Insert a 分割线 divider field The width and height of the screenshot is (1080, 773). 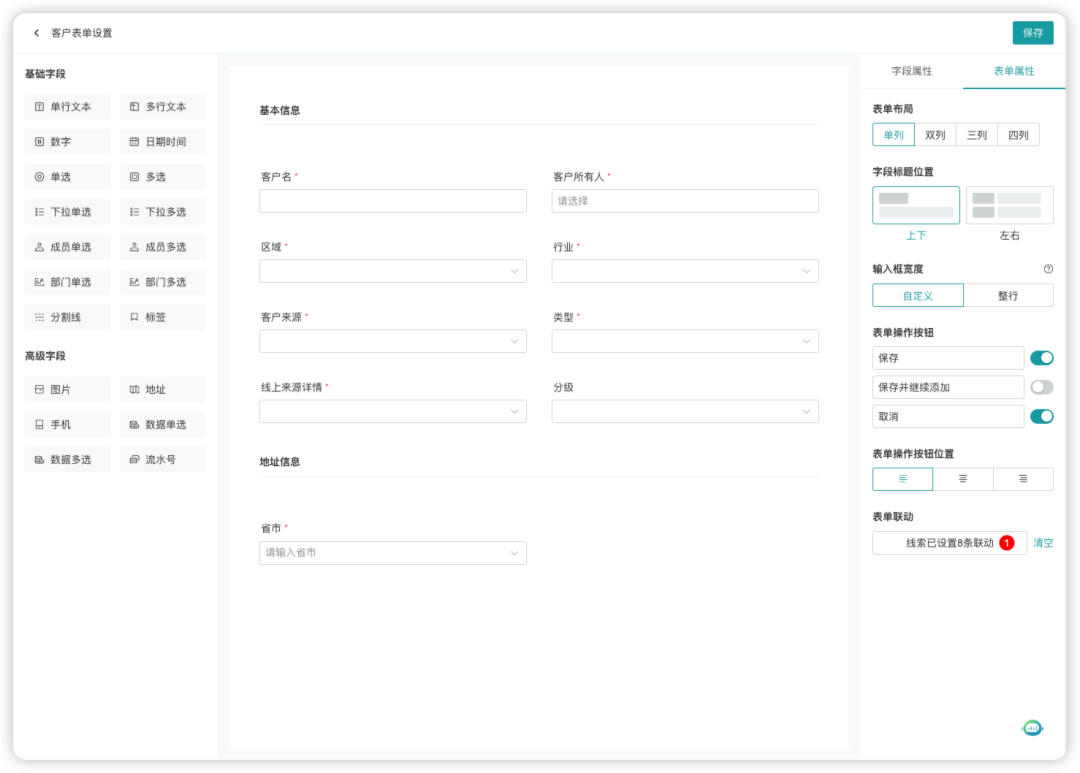point(67,316)
